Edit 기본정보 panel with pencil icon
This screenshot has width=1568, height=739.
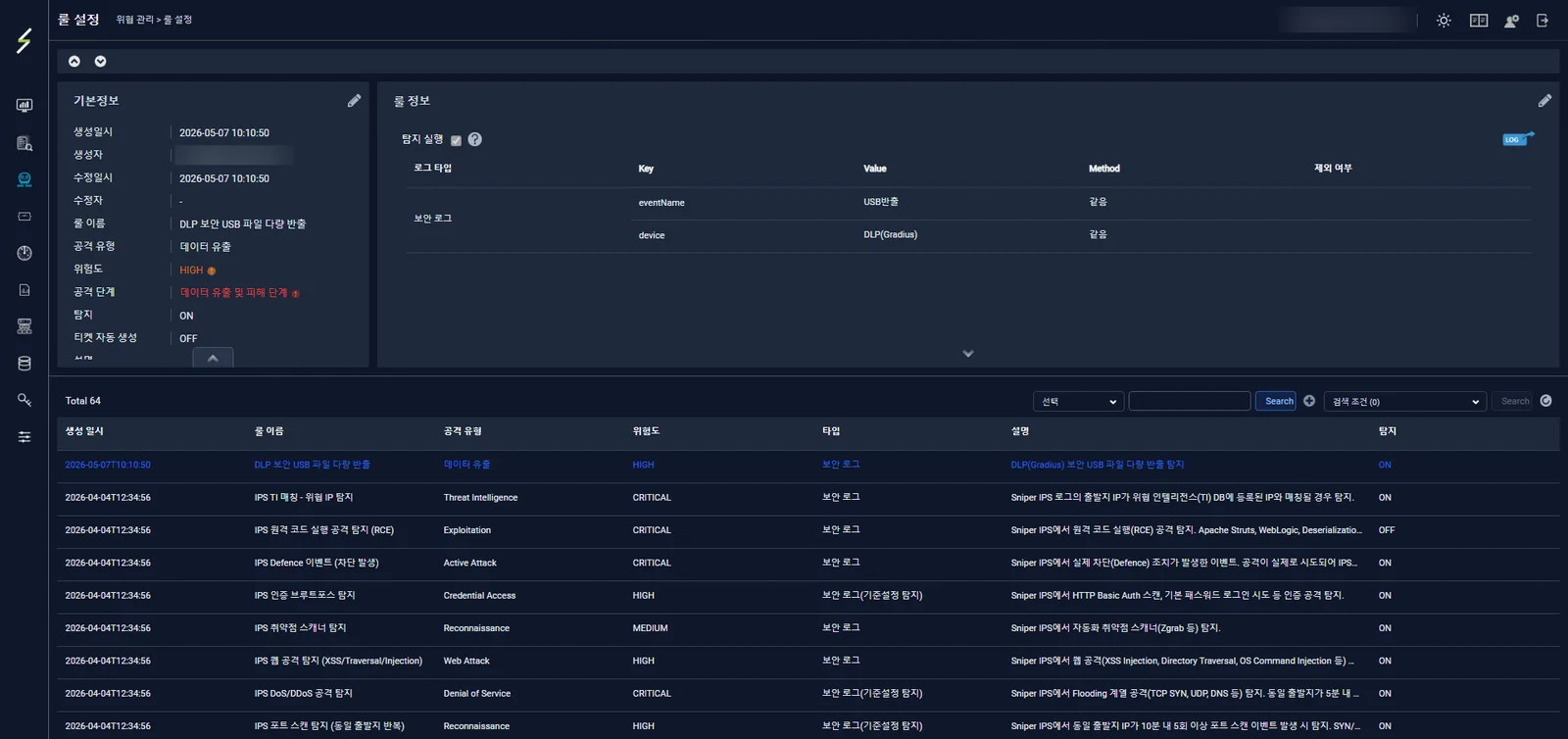point(354,101)
